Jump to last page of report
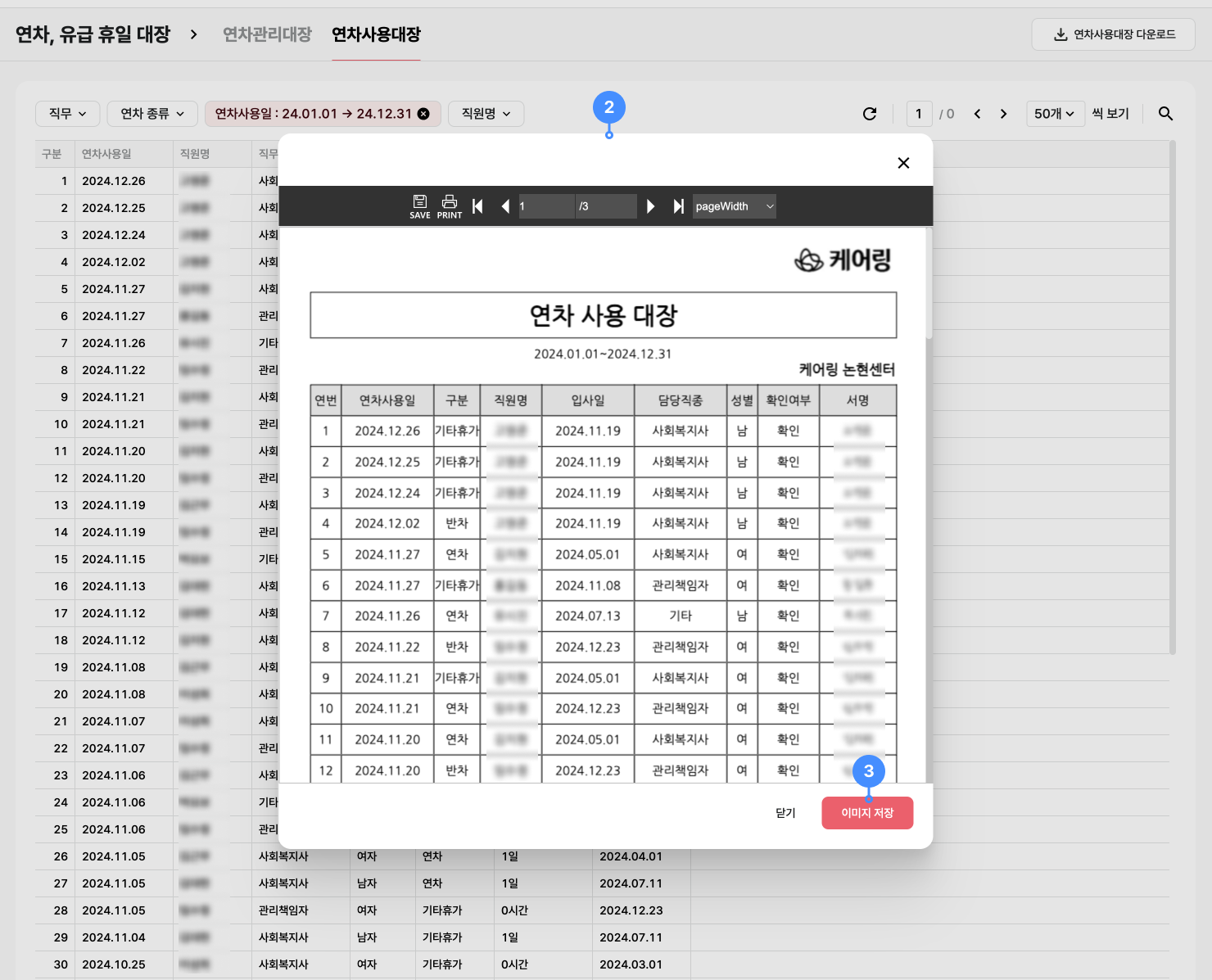The height and width of the screenshot is (980, 1212). pyautogui.click(x=678, y=206)
